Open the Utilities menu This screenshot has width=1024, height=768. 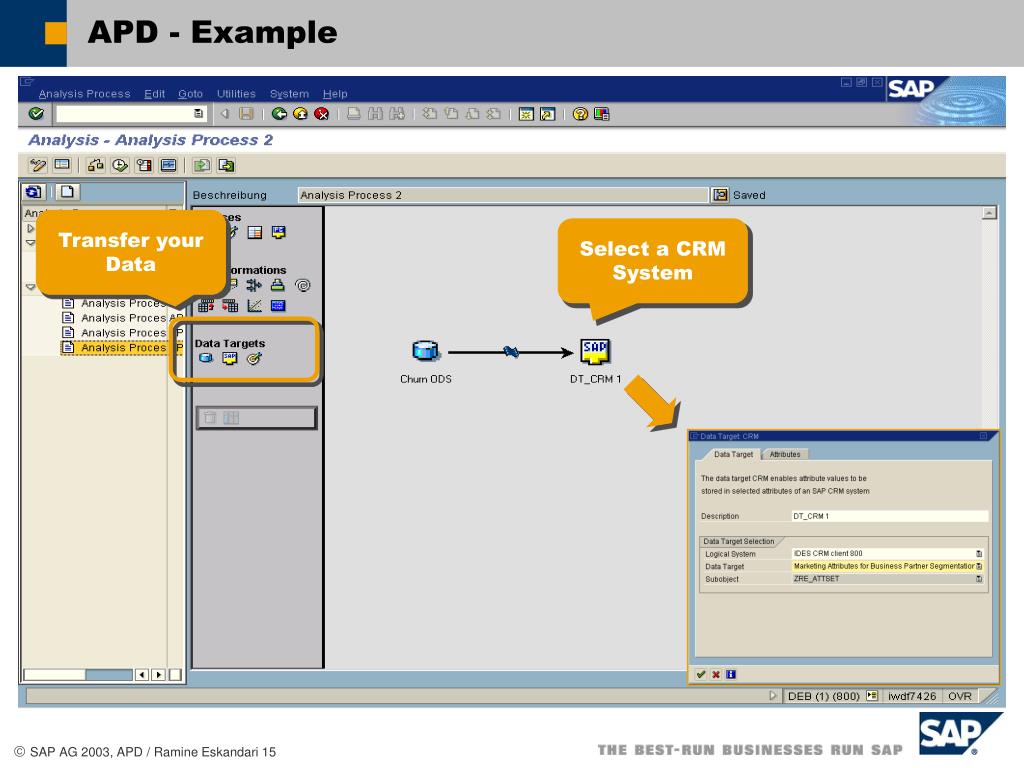pos(236,93)
